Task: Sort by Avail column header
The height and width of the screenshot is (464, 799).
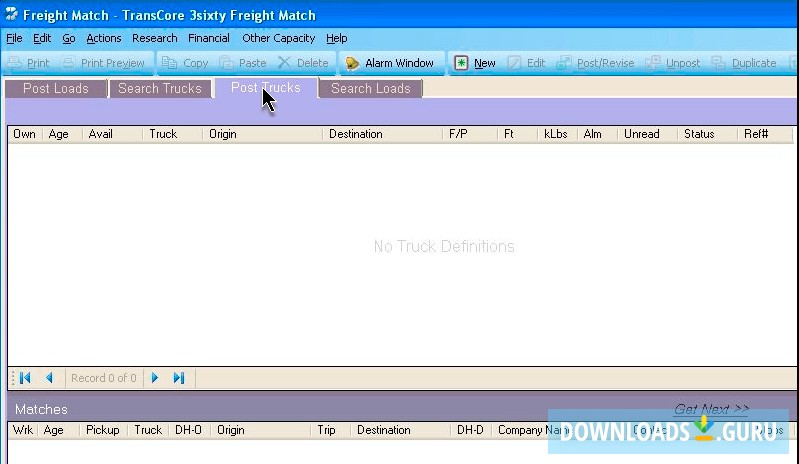Action: coord(112,134)
